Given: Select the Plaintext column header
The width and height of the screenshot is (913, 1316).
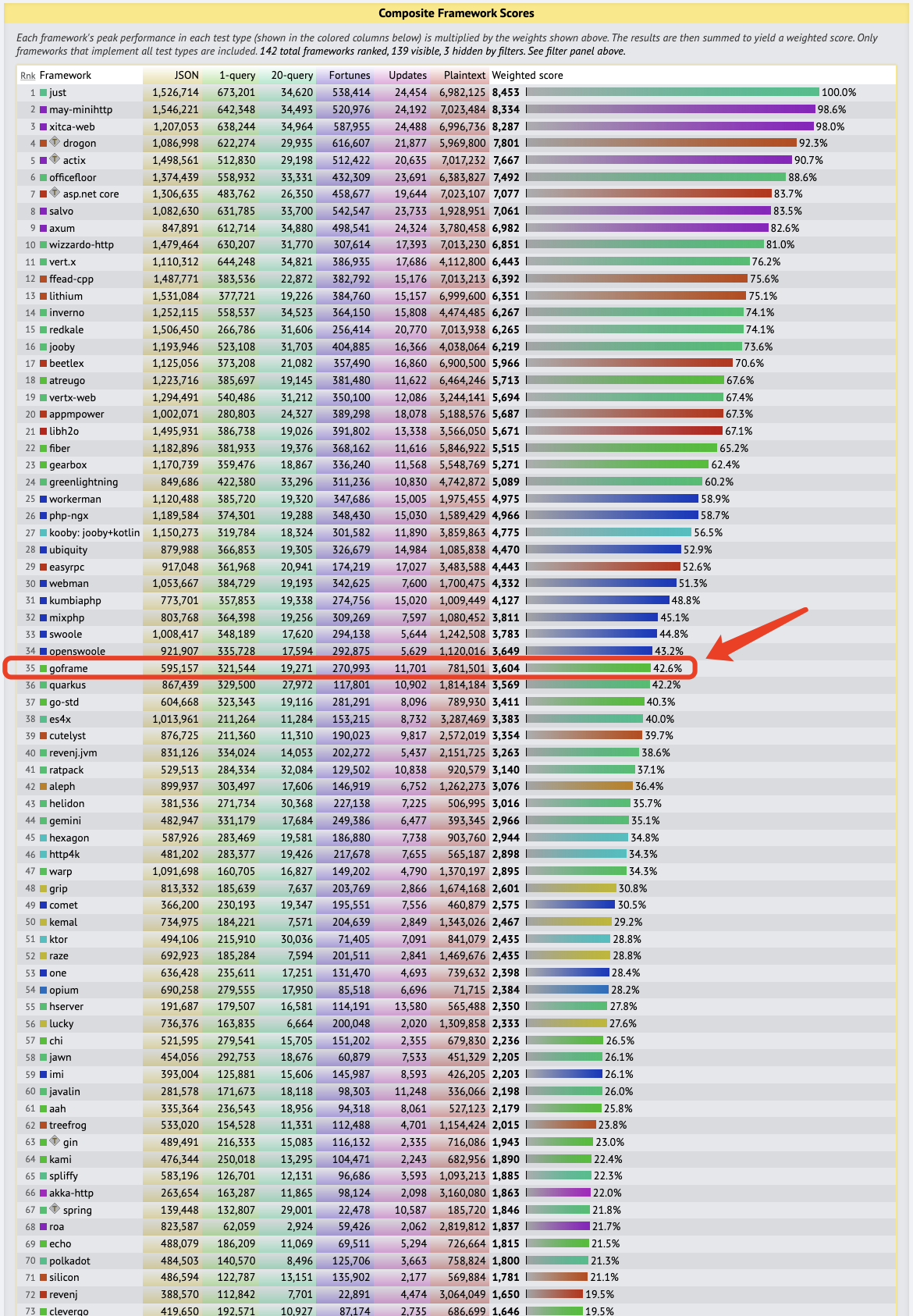Looking at the screenshot, I should coord(464,76).
